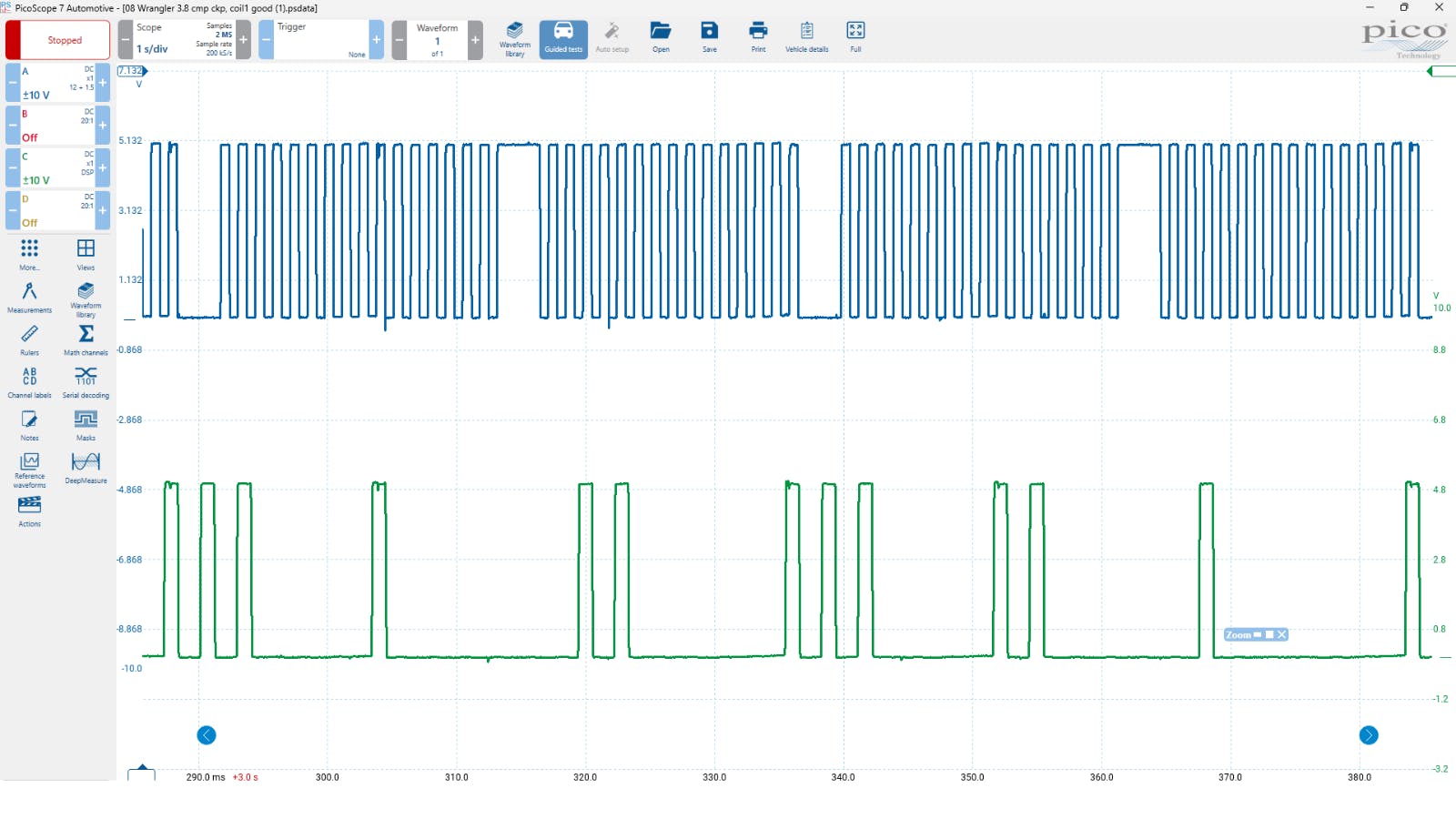Image resolution: width=1456 pixels, height=819 pixels.
Task: Disable Channel A input
Action: (12, 81)
